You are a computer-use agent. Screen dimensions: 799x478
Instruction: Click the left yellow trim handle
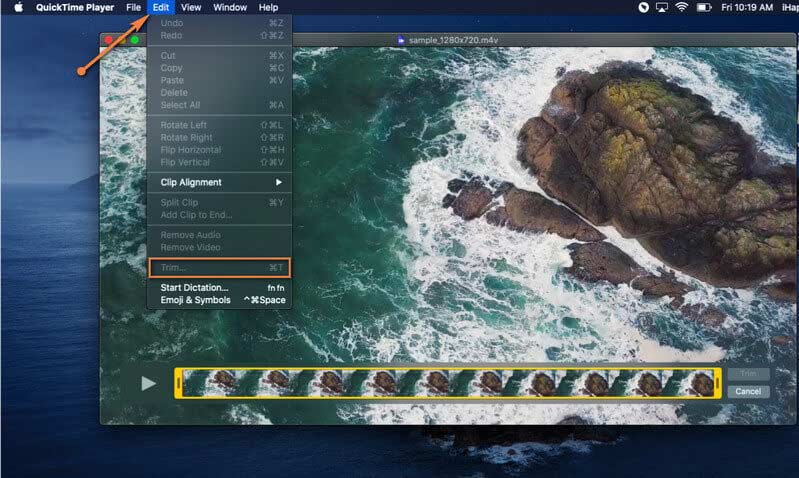click(x=180, y=383)
